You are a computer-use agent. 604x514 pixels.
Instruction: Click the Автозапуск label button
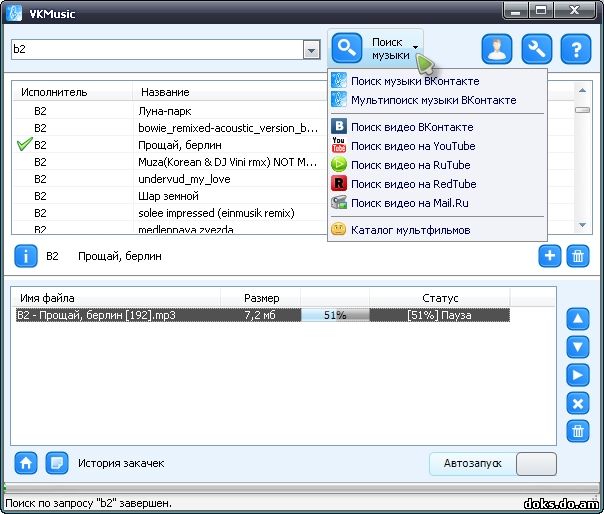[x=473, y=464]
